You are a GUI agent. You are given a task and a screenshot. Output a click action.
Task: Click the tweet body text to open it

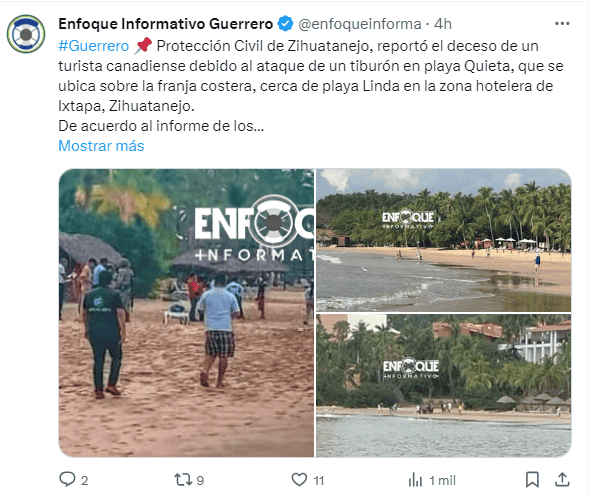click(x=311, y=86)
